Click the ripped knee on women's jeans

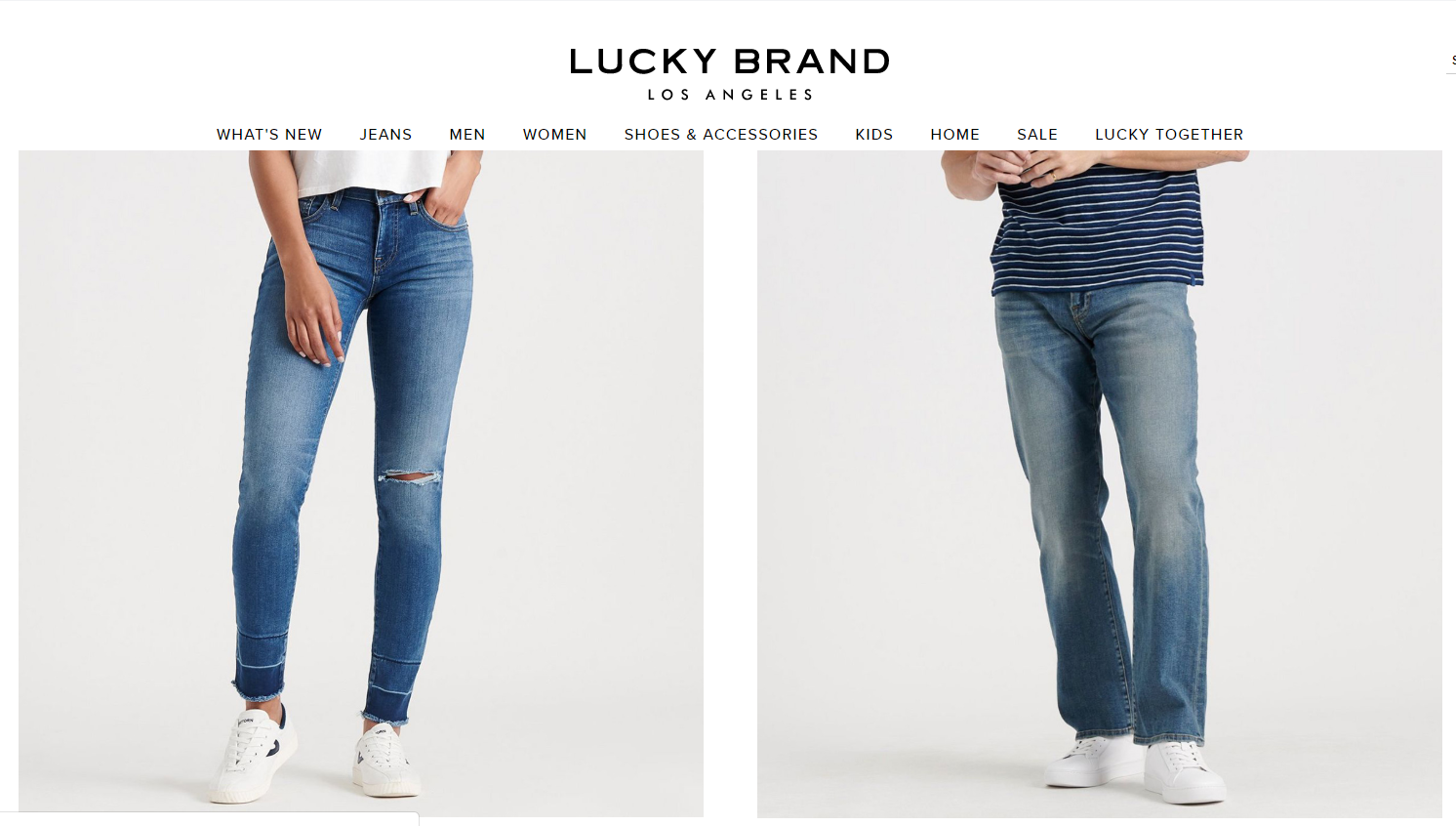(x=410, y=477)
